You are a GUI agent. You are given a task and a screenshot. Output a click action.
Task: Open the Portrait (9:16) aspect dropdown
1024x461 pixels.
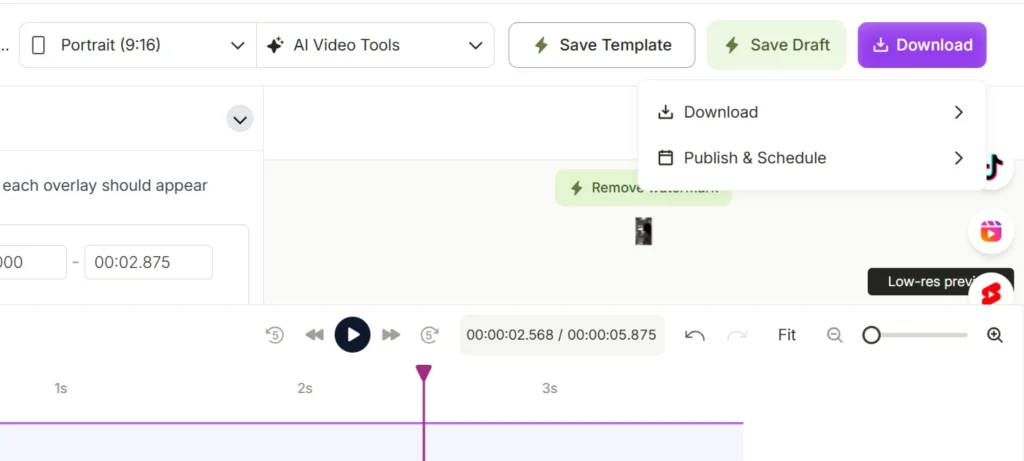(x=138, y=45)
